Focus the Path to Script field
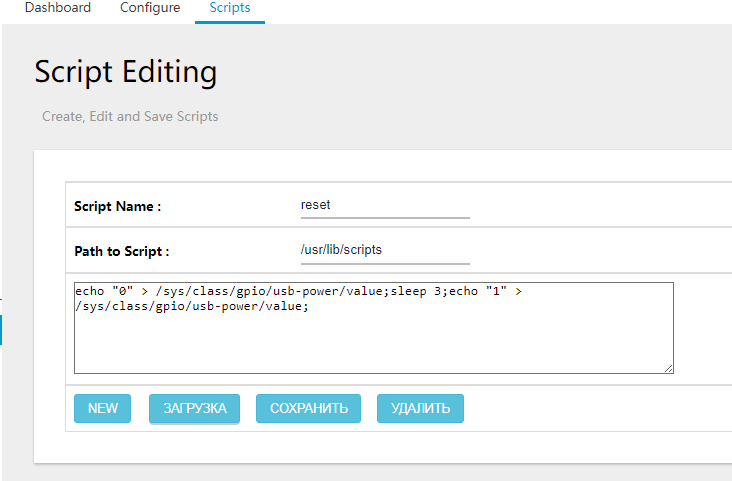Viewport: 732px width, 481px height. coord(385,251)
